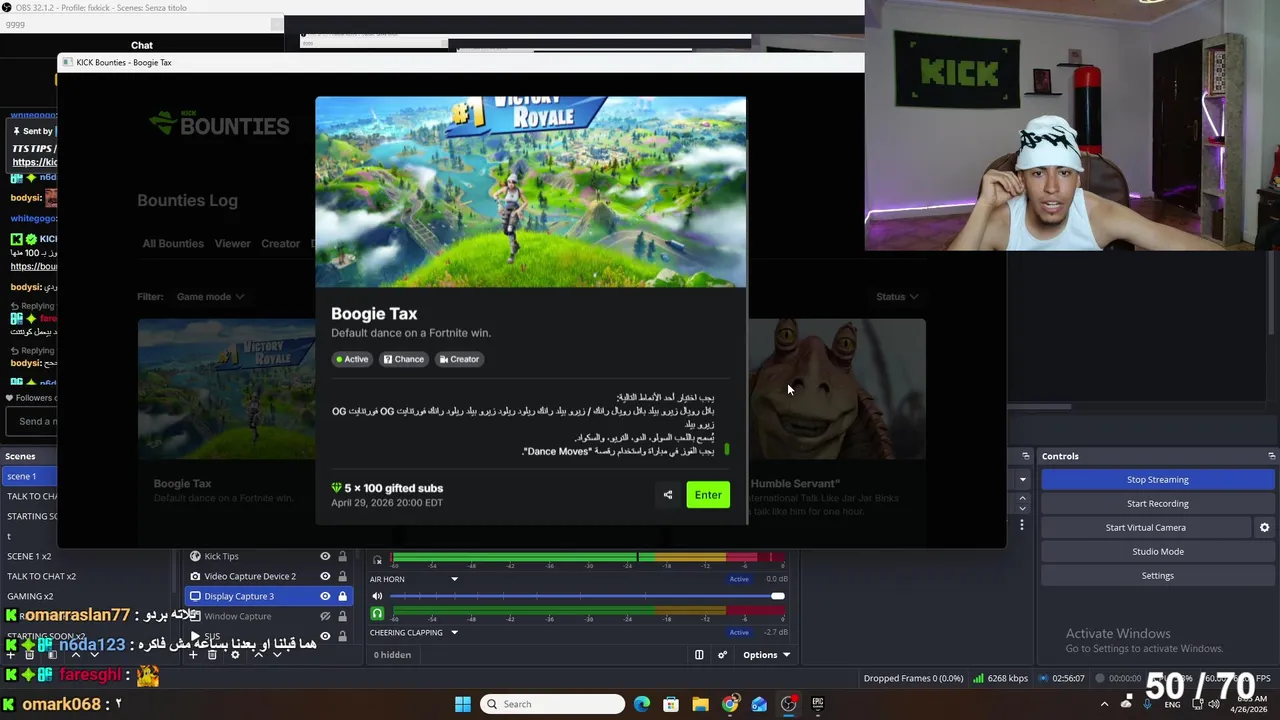
Task: Open scene filters icon in Scenes toolbar
Action: pos(54,655)
